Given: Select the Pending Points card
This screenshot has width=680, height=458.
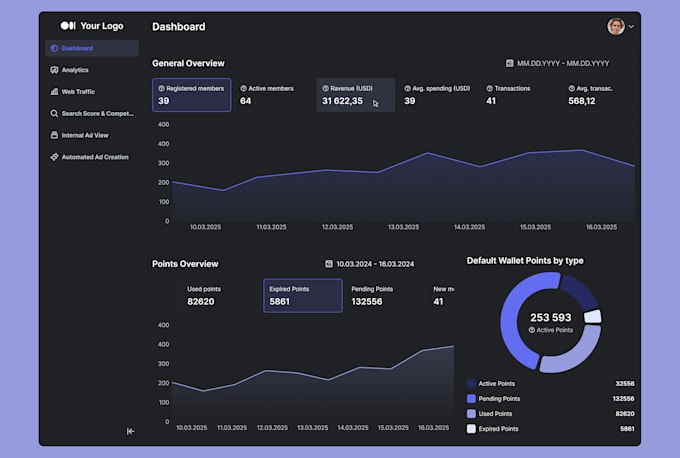Looking at the screenshot, I should click(385, 296).
